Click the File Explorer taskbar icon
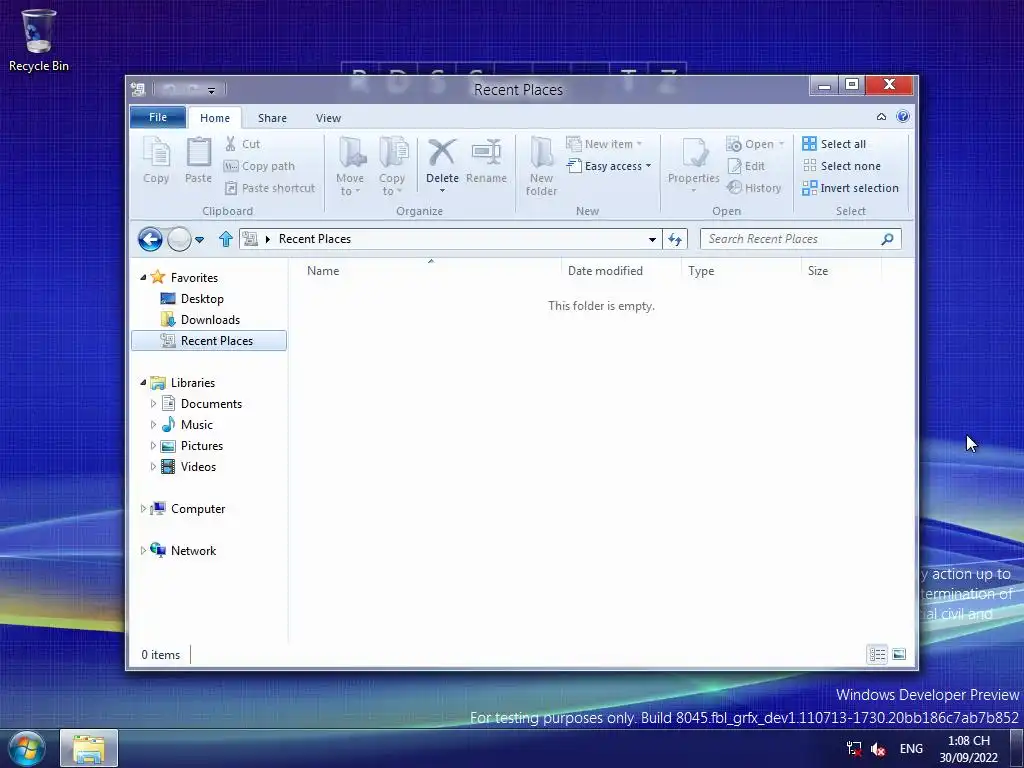This screenshot has height=768, width=1024. tap(89, 748)
